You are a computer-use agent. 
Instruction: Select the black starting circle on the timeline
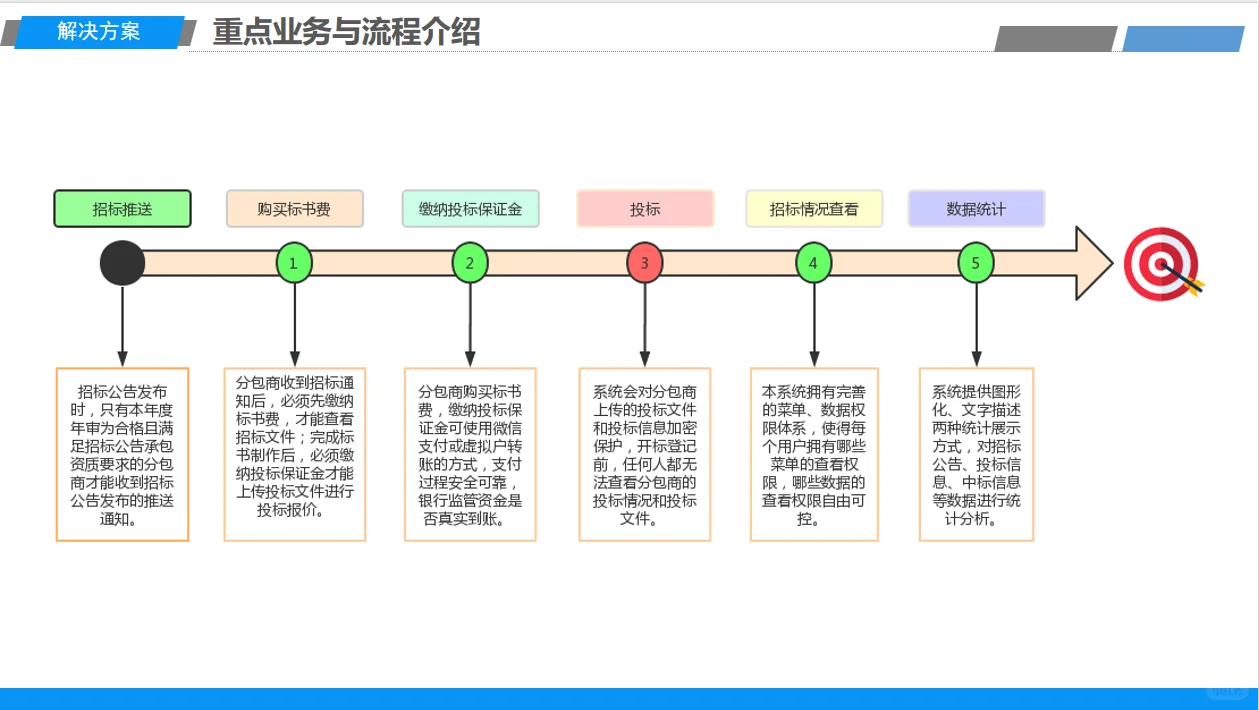[x=123, y=263]
